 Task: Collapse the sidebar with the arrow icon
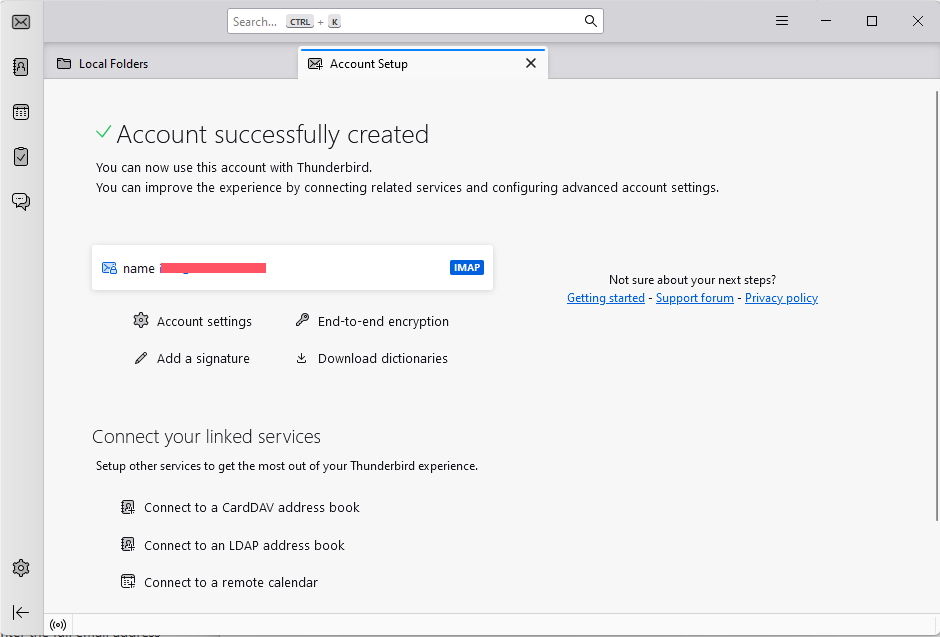pos(20,611)
